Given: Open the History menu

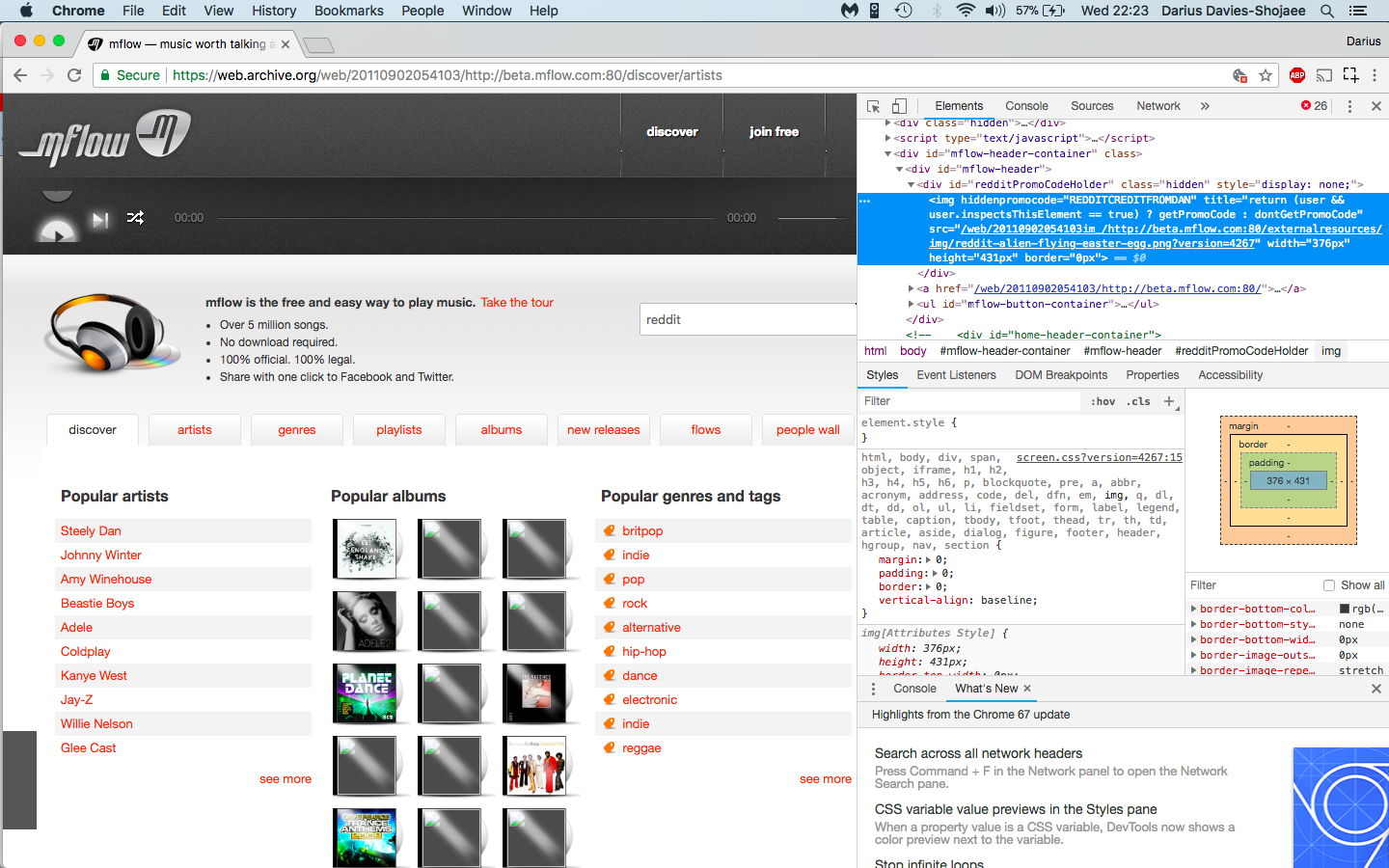Looking at the screenshot, I should tap(274, 11).
